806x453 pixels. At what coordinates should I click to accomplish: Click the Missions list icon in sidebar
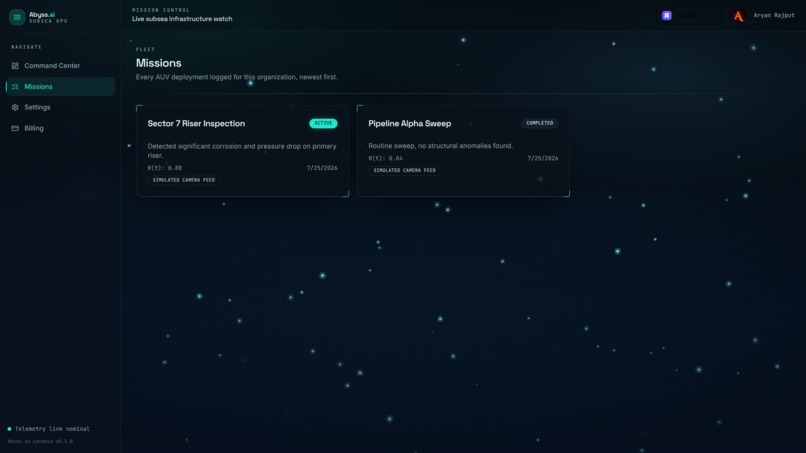[15, 87]
